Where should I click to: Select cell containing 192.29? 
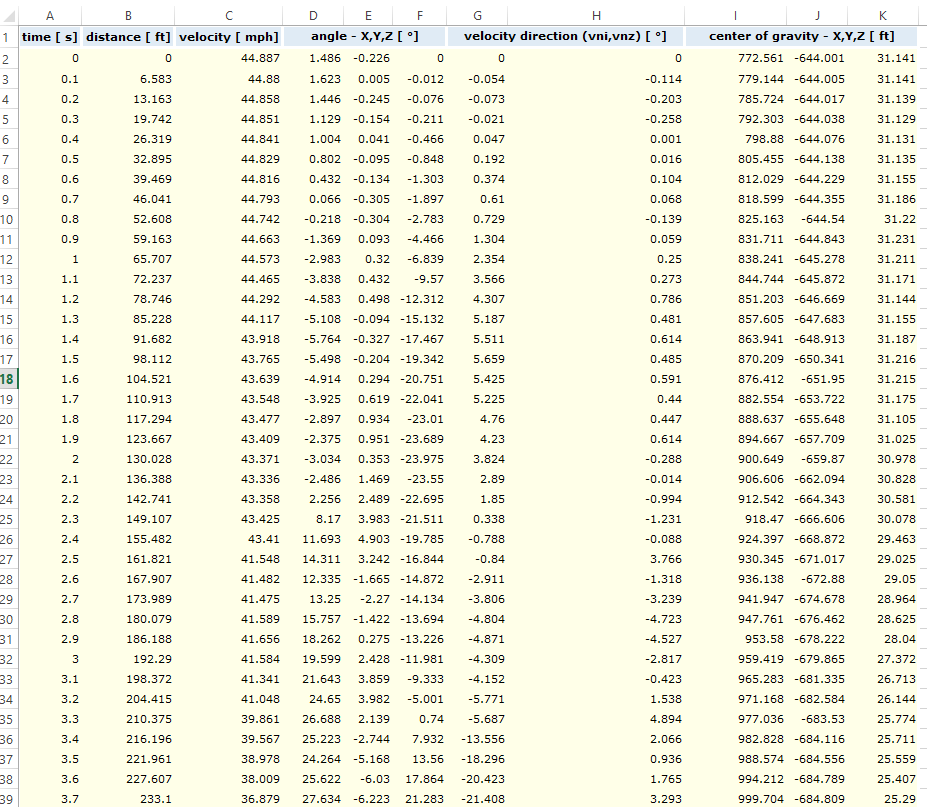click(x=128, y=659)
